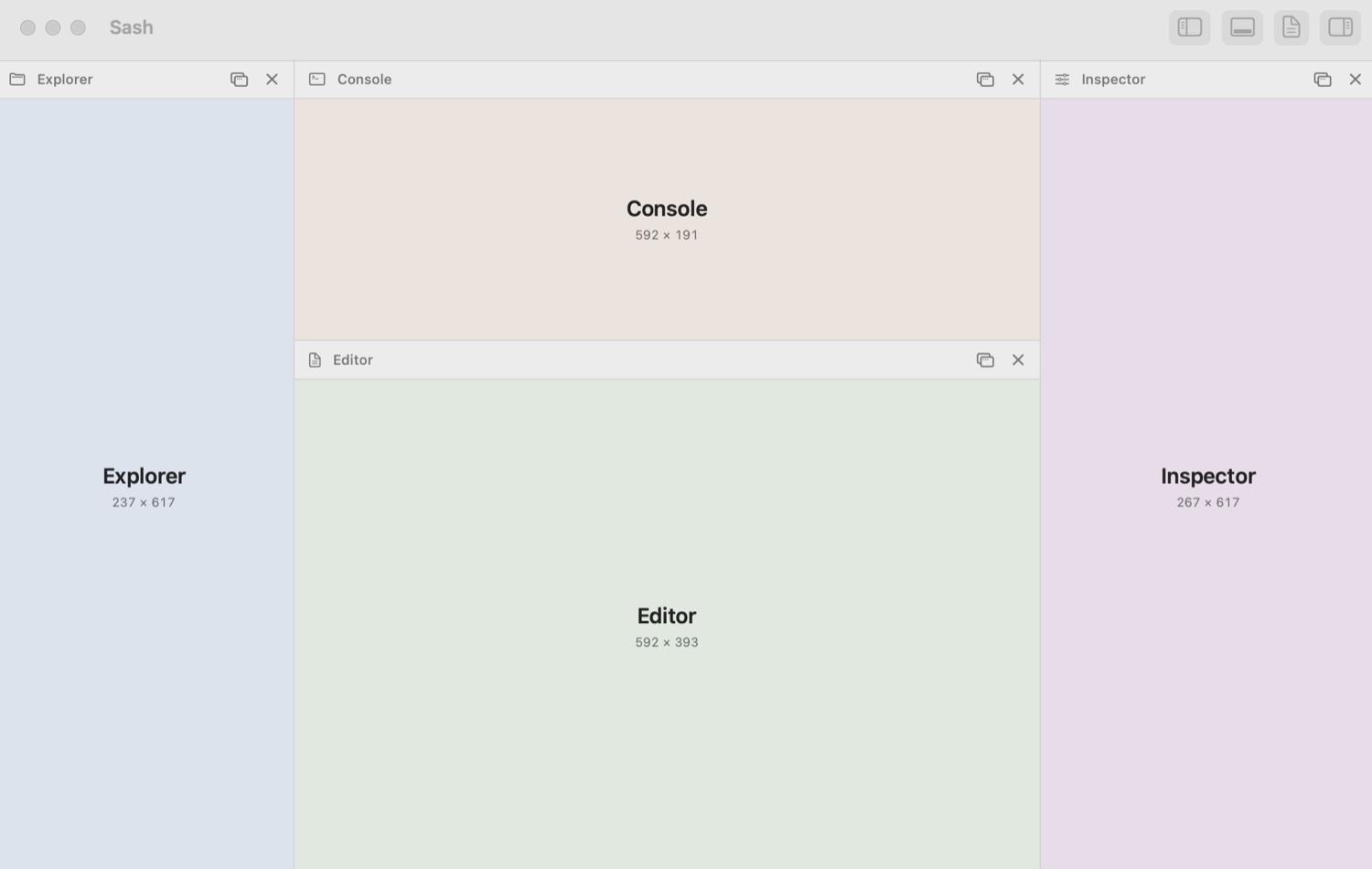Pop out the Inspector panel
Viewport: 1372px width, 869px height.
point(1323,80)
